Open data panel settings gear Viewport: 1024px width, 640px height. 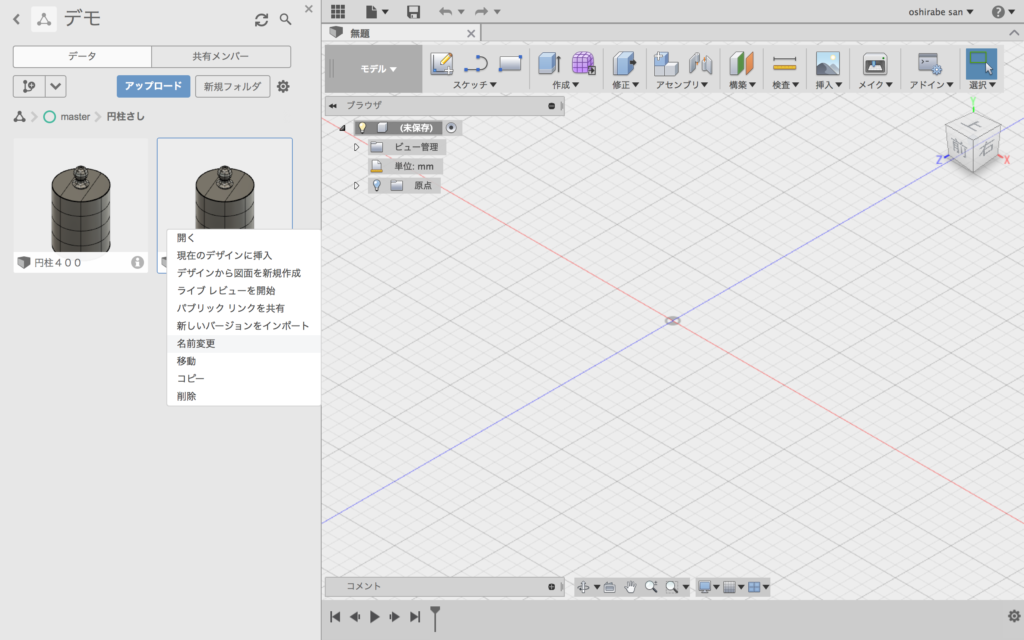pyautogui.click(x=283, y=86)
